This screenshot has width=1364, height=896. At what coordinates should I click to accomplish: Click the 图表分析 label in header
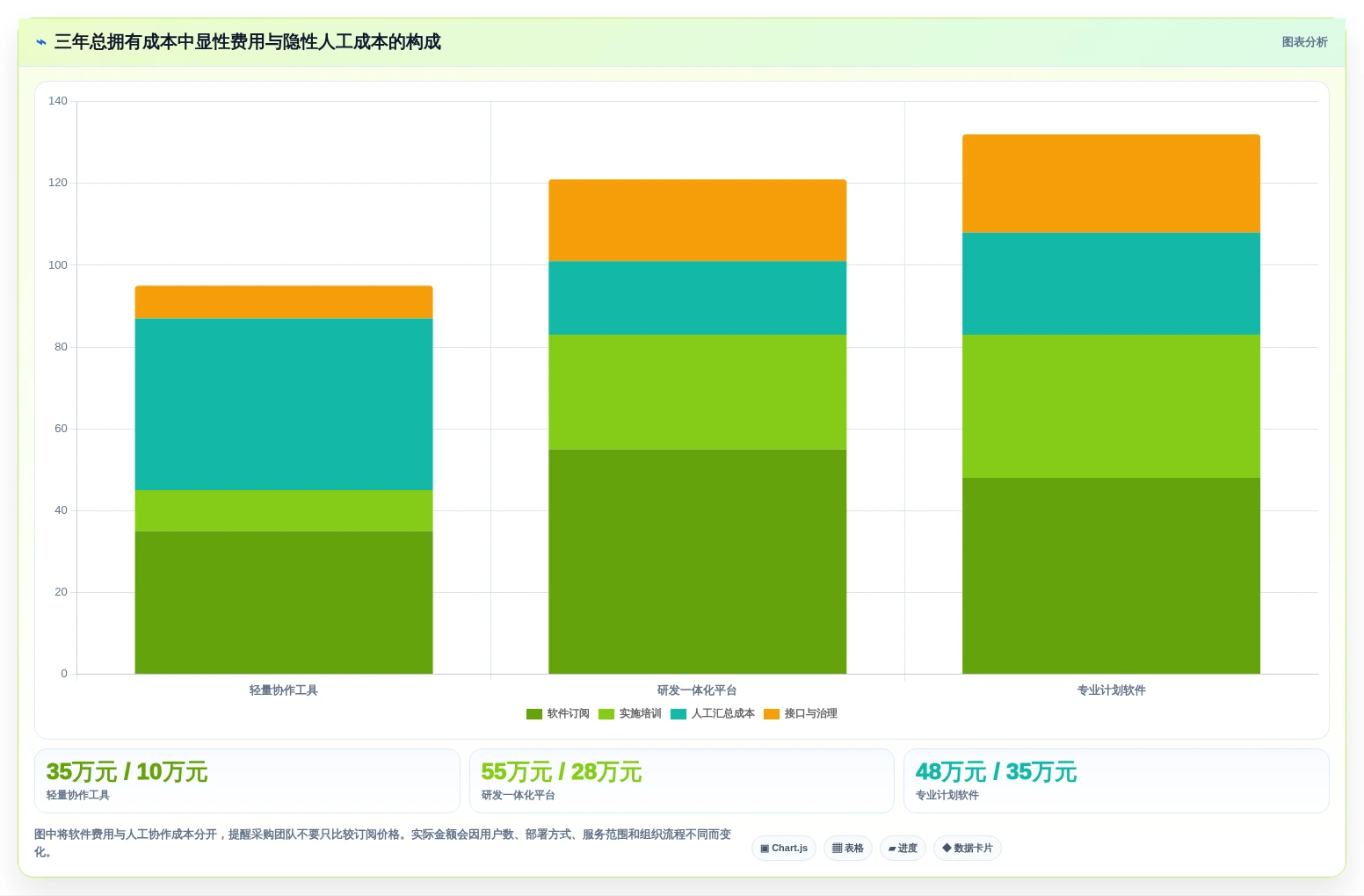tap(1304, 42)
